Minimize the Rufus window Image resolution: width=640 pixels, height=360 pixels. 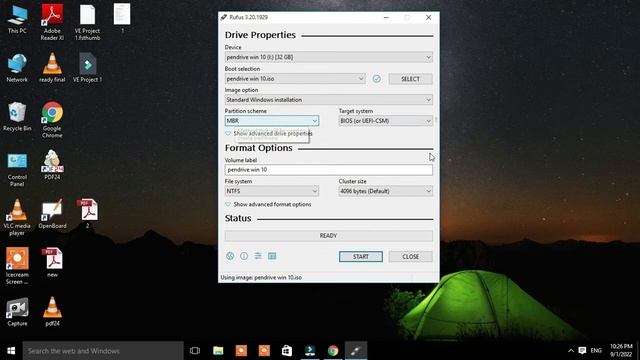tap(386, 18)
